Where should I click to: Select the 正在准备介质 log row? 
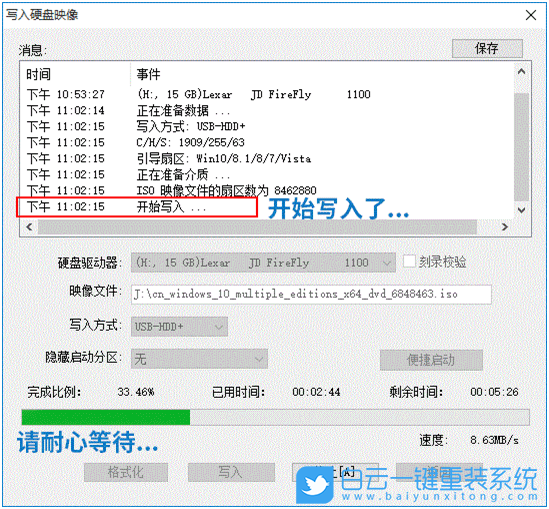[267, 174]
